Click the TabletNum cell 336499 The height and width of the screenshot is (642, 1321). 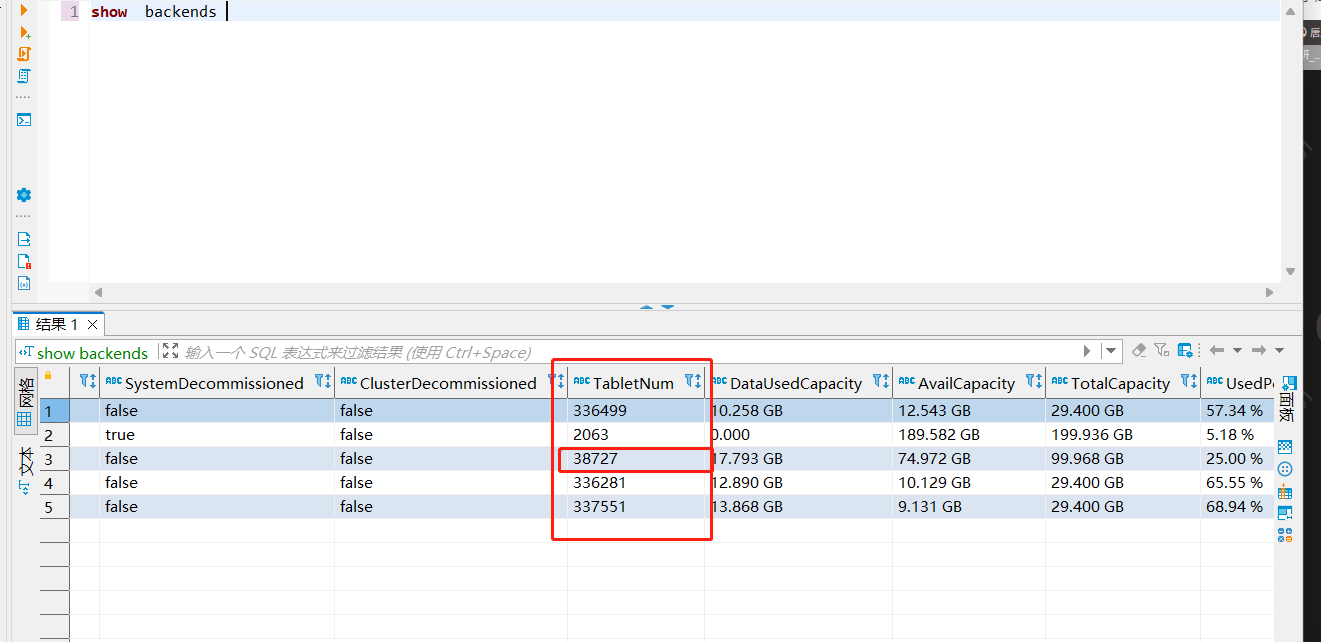(x=636, y=411)
